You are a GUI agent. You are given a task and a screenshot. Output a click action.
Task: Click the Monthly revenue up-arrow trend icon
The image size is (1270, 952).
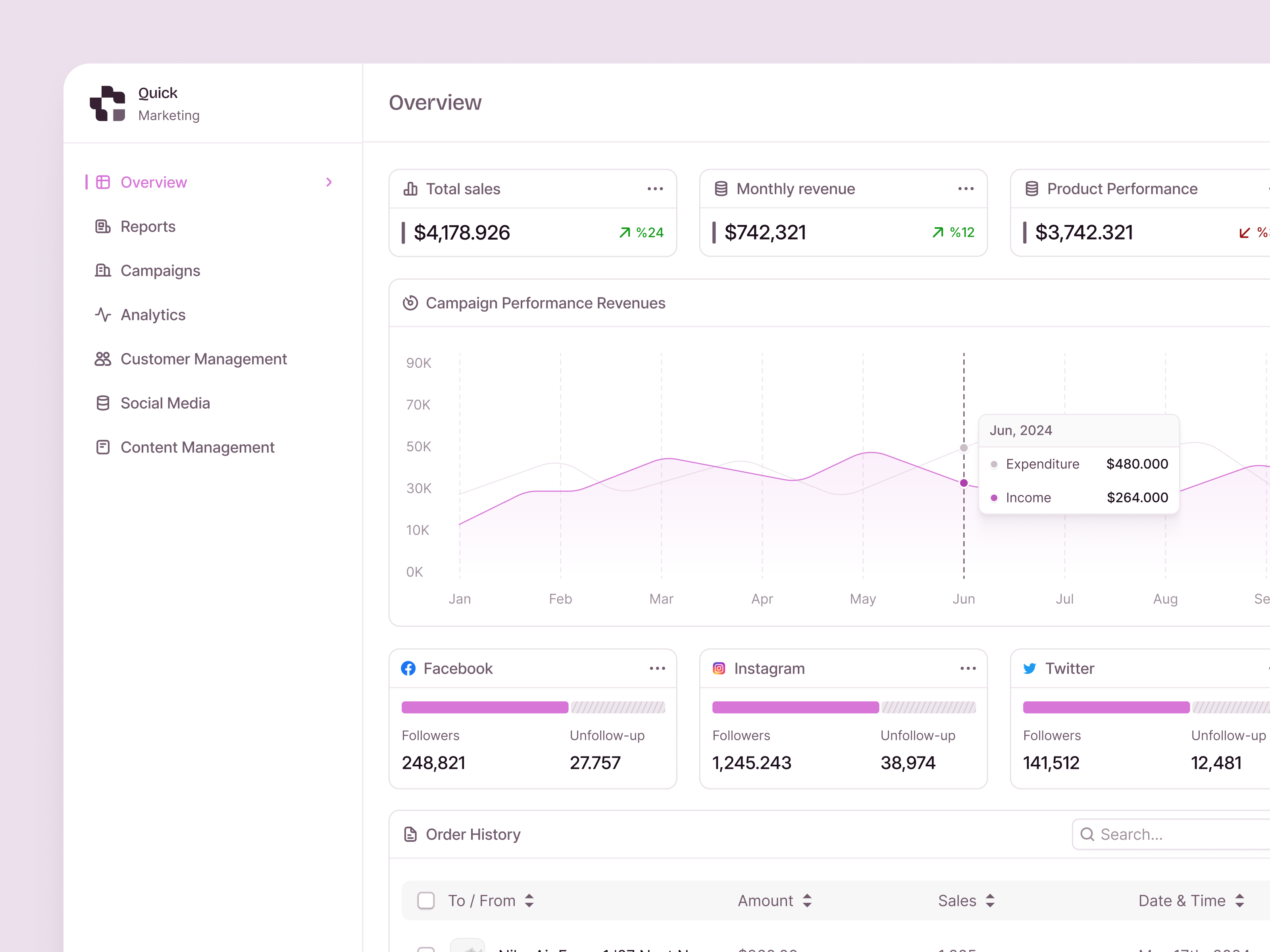pos(938,232)
